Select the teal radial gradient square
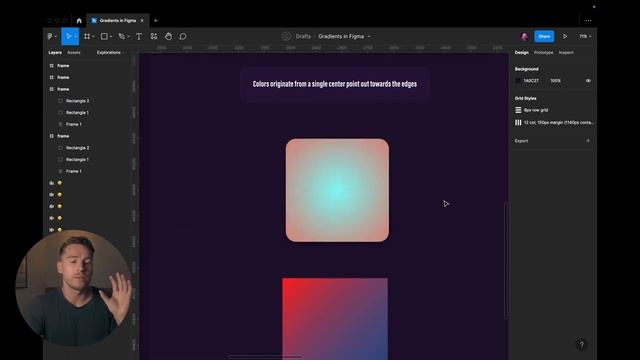640x360 pixels. (x=337, y=190)
